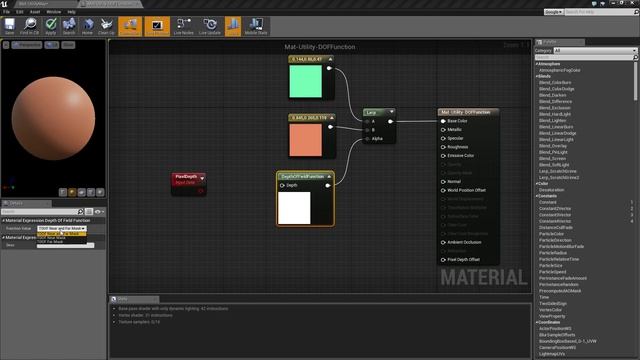Image resolution: width=640 pixels, height=360 pixels.
Task: Apply material changes with the checkmark icon
Action: click(51, 26)
